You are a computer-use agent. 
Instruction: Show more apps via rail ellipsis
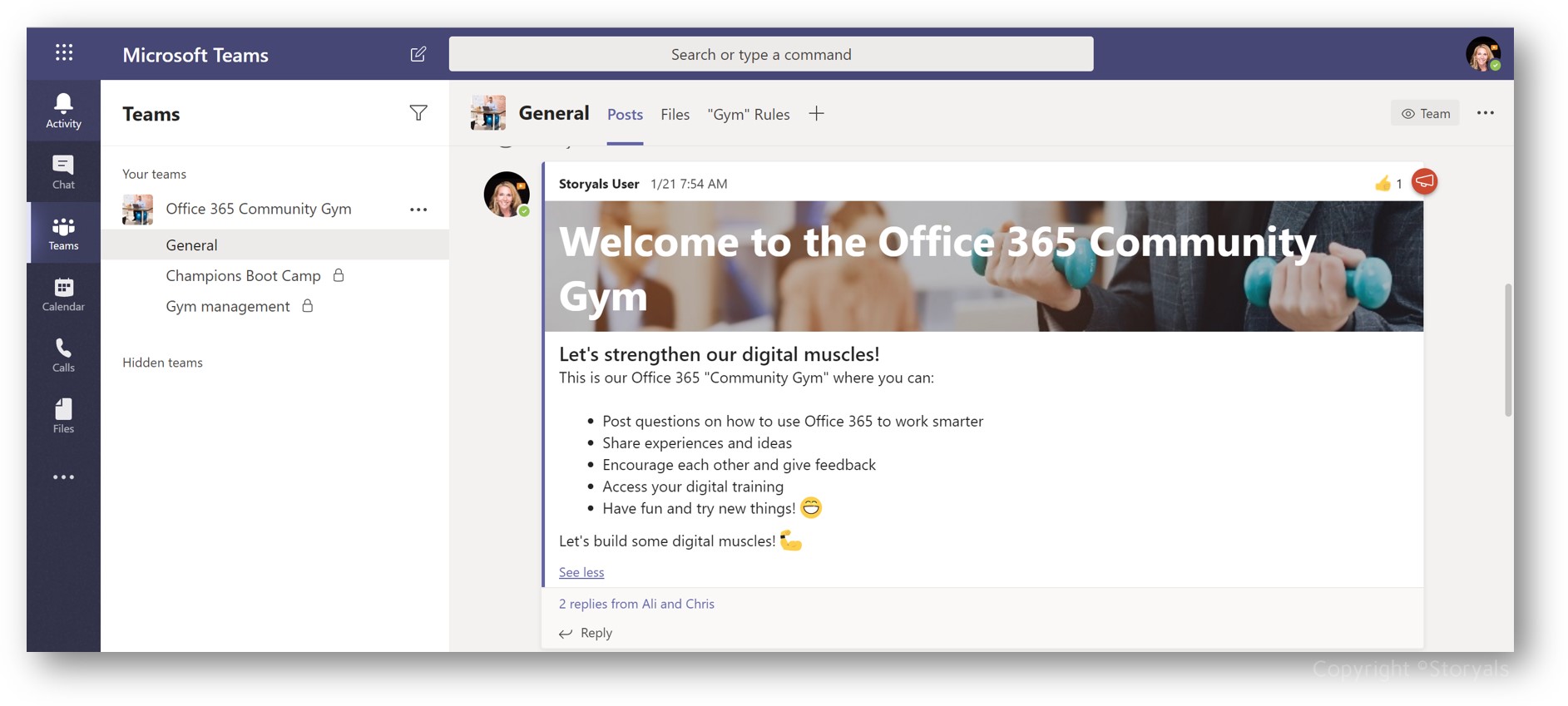coord(63,477)
